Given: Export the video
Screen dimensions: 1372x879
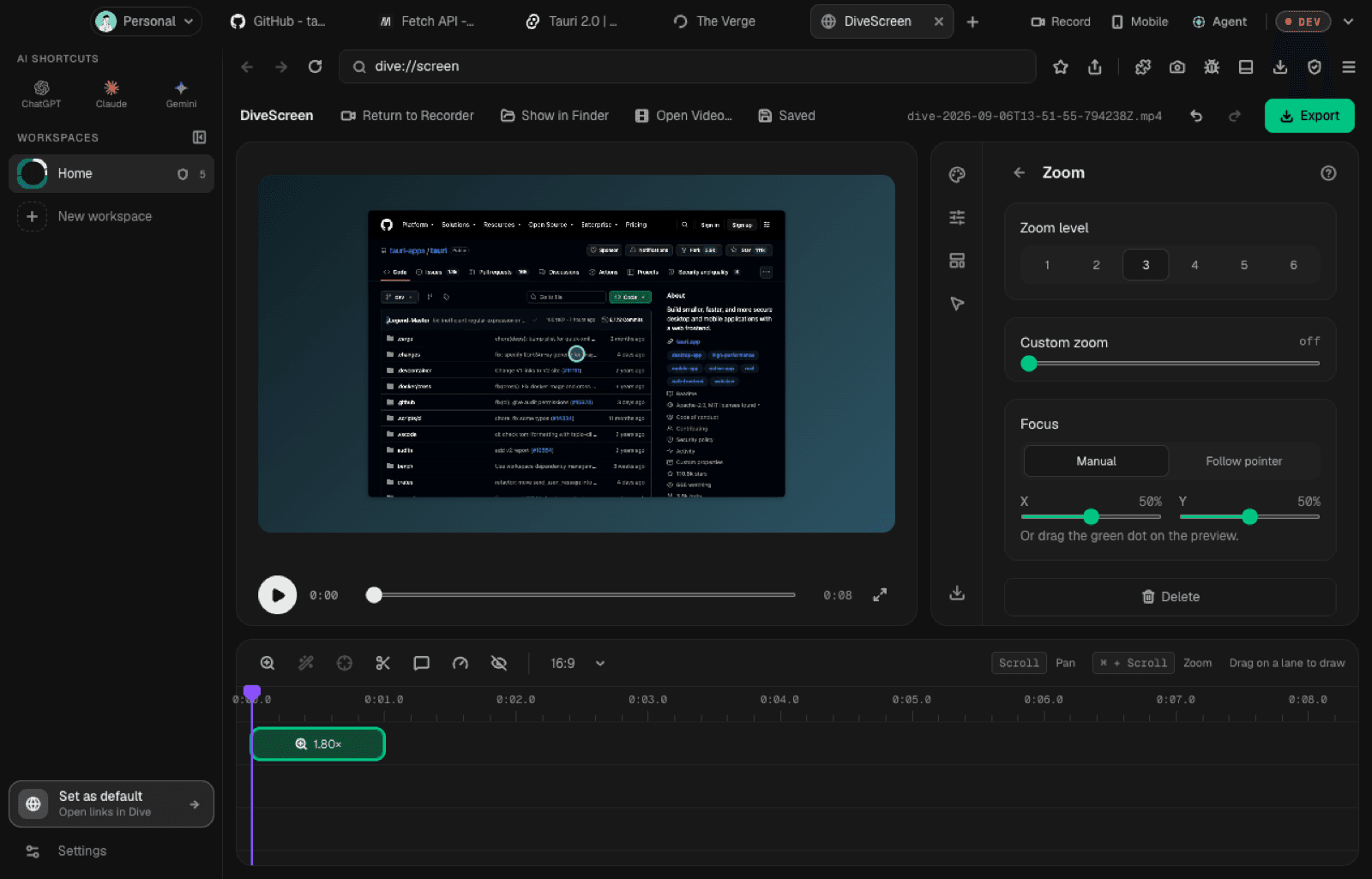Looking at the screenshot, I should coord(1309,116).
